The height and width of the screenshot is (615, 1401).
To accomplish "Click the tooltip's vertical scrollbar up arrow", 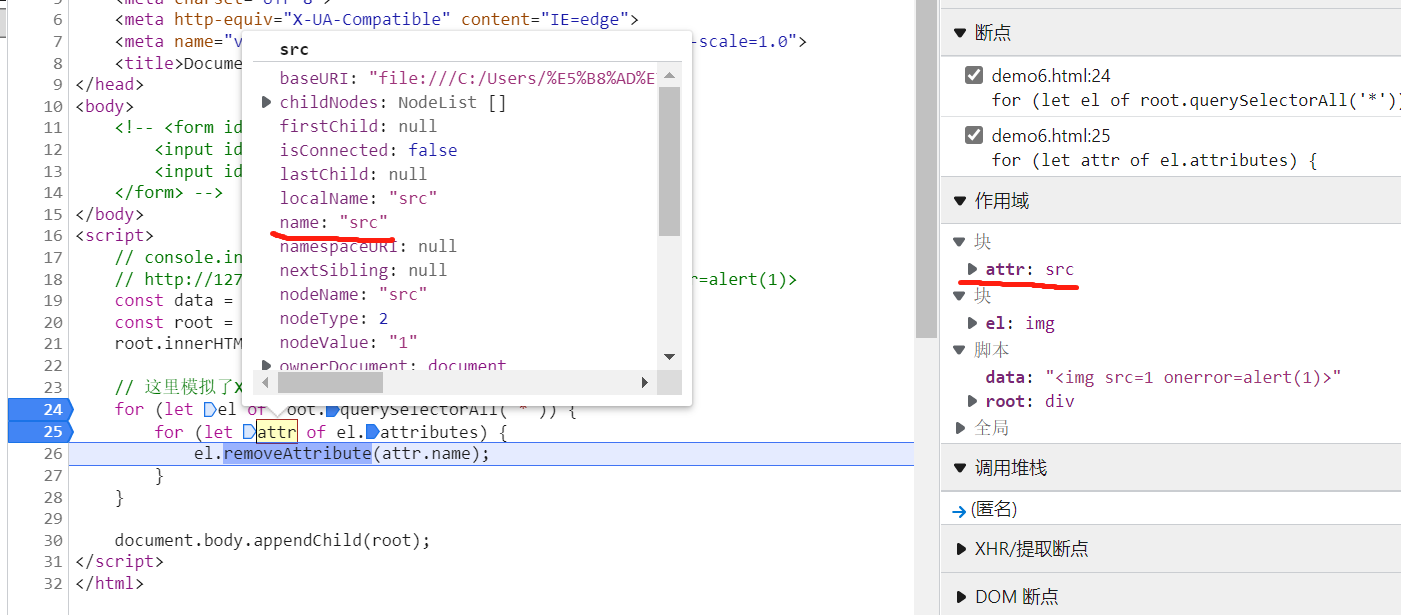I will 670,76.
